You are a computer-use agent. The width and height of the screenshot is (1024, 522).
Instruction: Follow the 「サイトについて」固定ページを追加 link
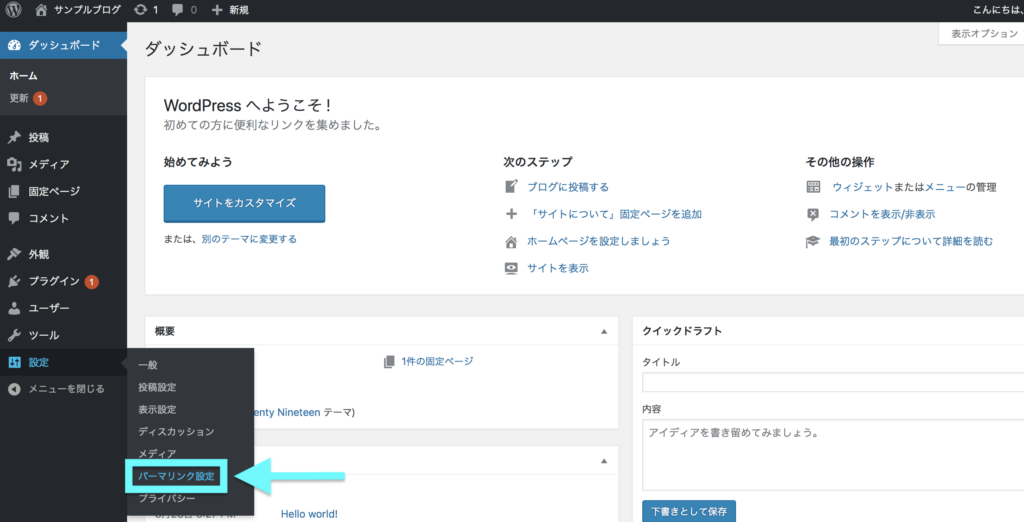[615, 214]
